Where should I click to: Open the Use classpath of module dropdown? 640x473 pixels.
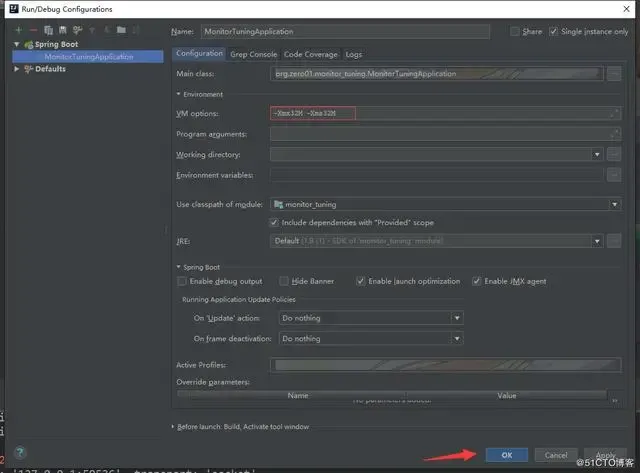point(446,204)
